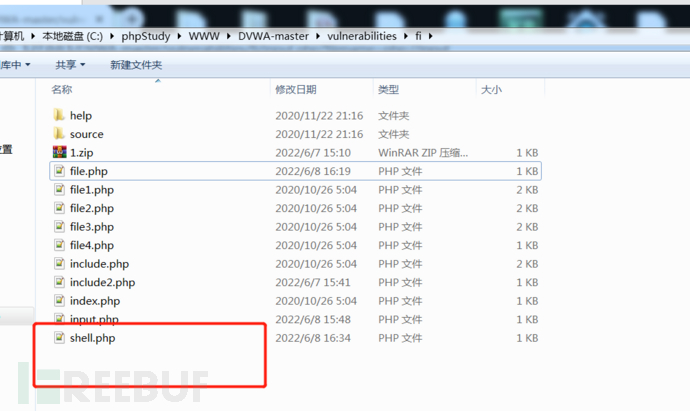Select the include.php name text
Image resolution: width=690 pixels, height=411 pixels.
click(x=99, y=264)
